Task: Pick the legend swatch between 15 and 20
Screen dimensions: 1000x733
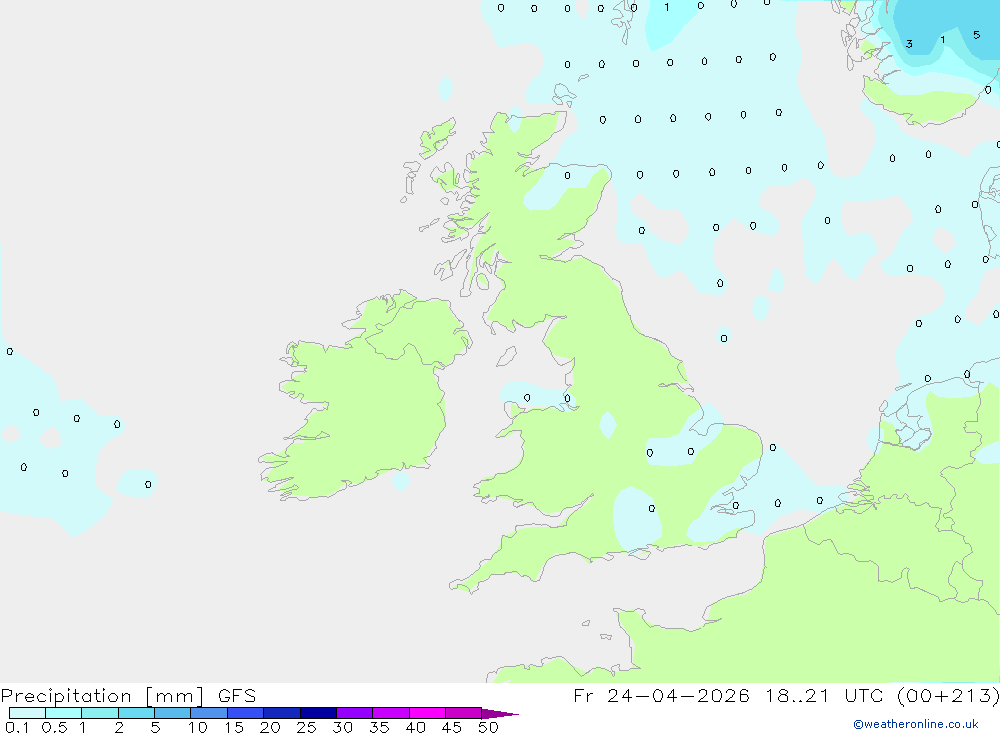Action: click(246, 713)
